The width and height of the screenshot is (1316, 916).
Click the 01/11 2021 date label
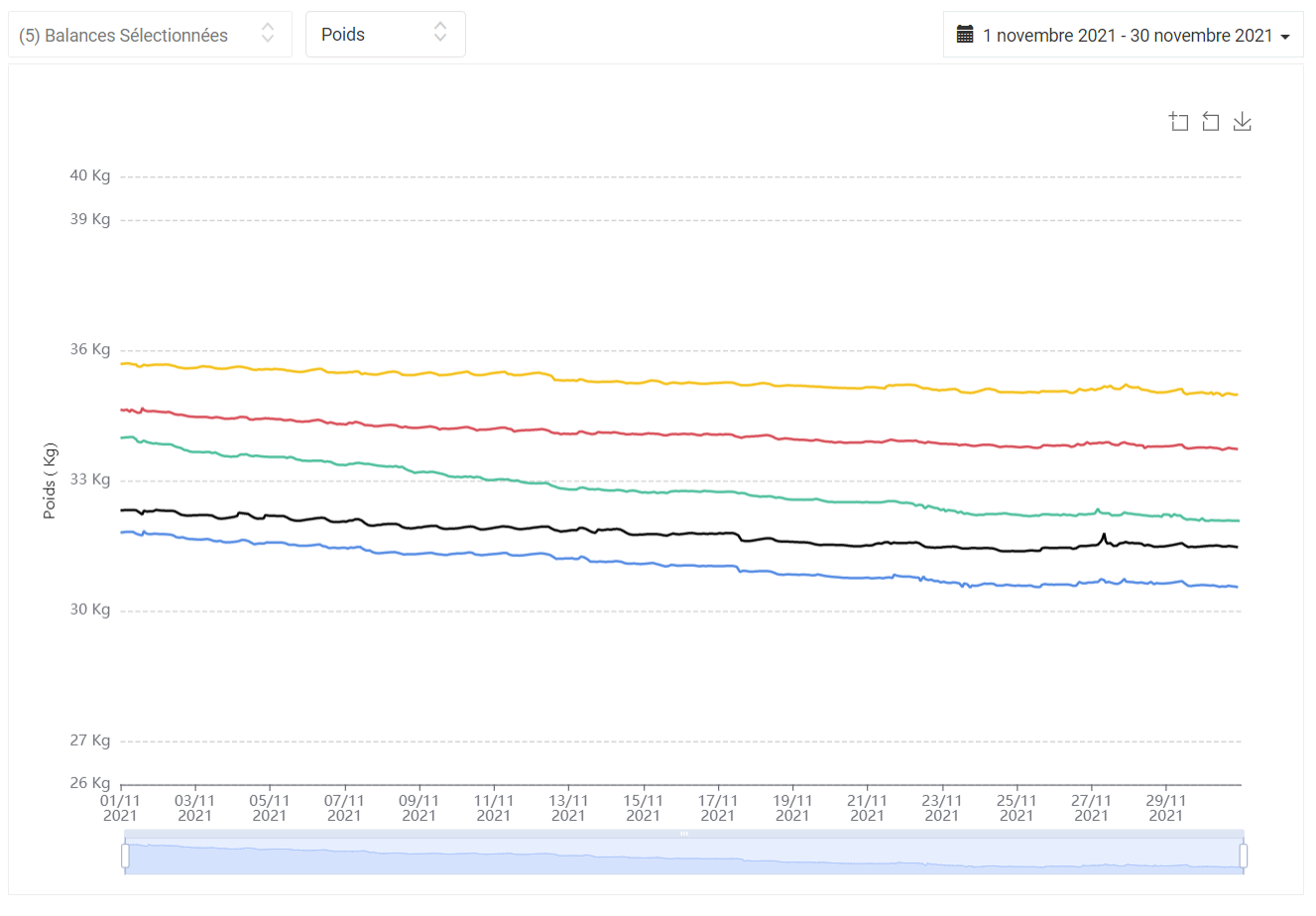coord(120,808)
